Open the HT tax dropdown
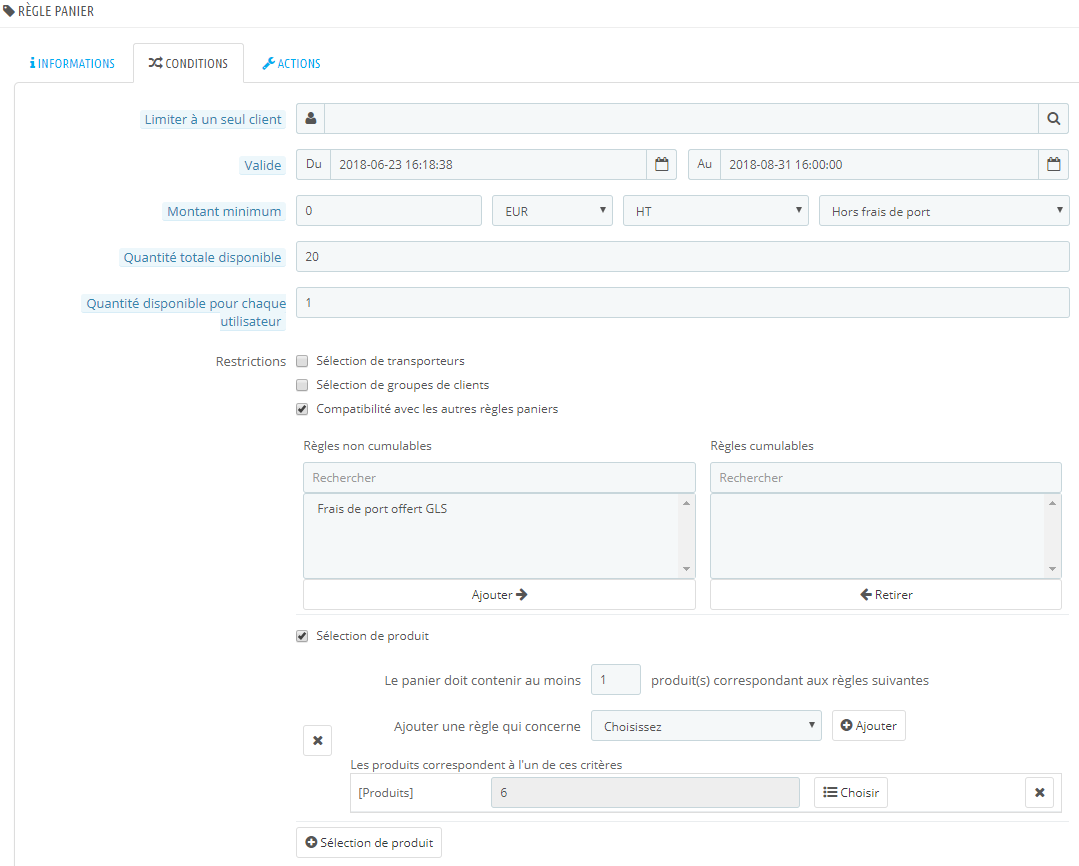Image resolution: width=1079 pixels, height=866 pixels. 715,211
